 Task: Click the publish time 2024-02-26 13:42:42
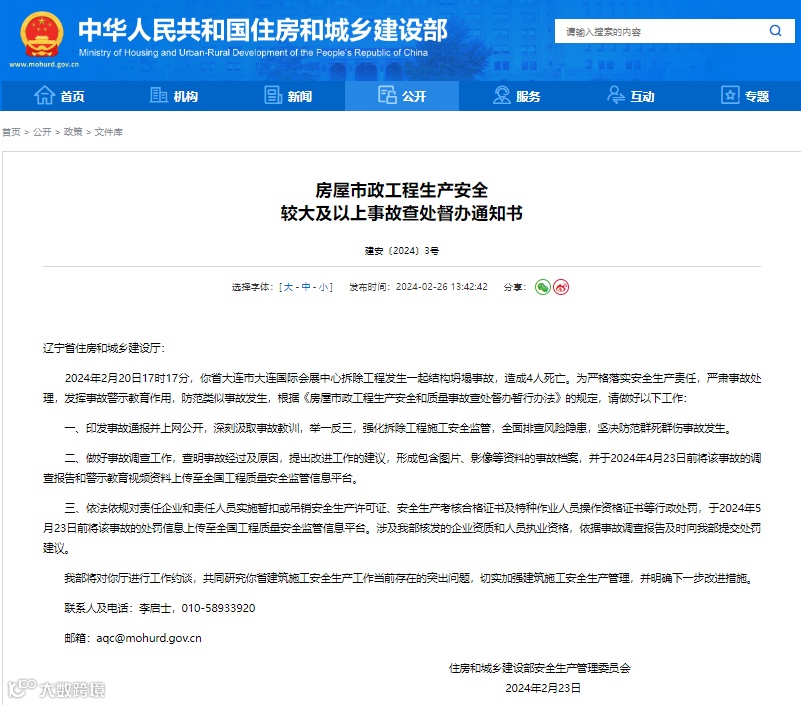[442, 287]
